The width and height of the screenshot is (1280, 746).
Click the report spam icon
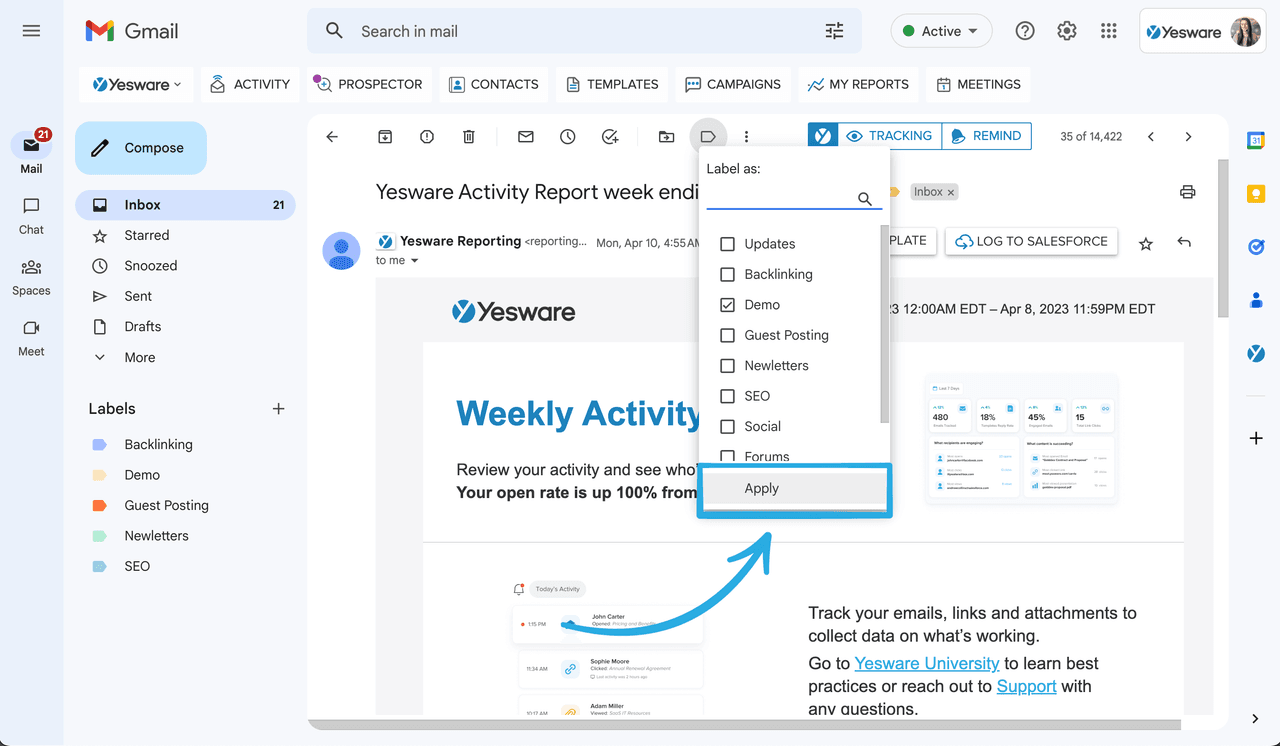[427, 137]
